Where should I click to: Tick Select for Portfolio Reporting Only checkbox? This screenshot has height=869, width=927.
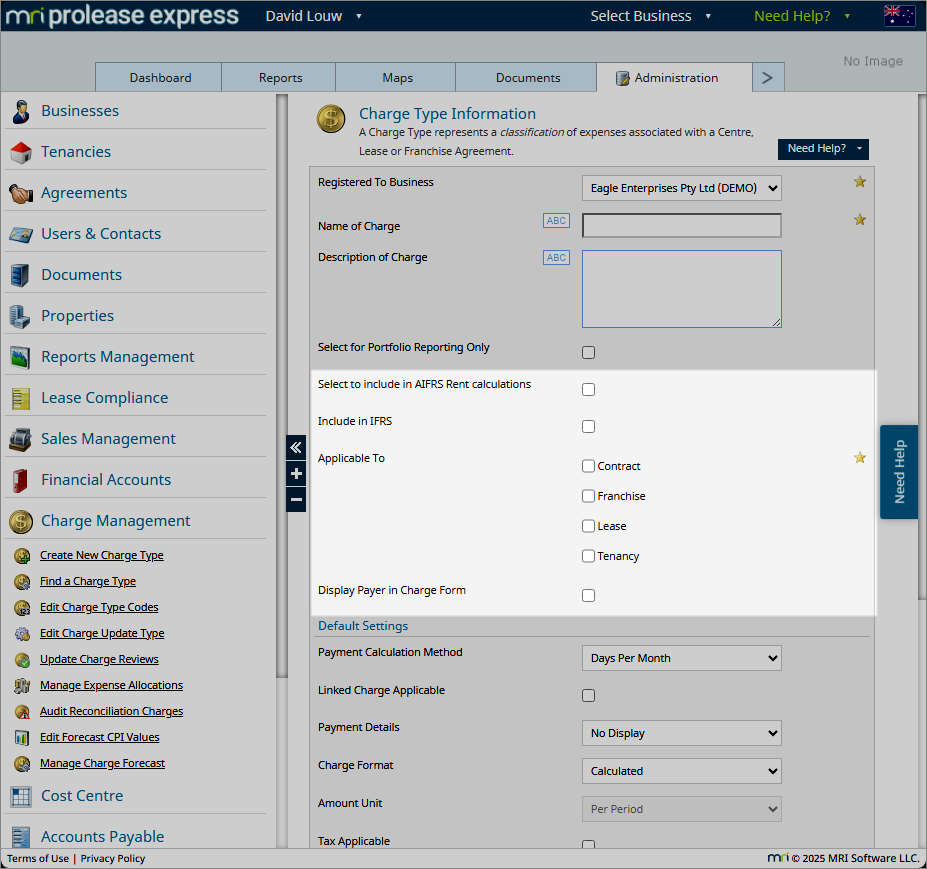pyautogui.click(x=588, y=352)
